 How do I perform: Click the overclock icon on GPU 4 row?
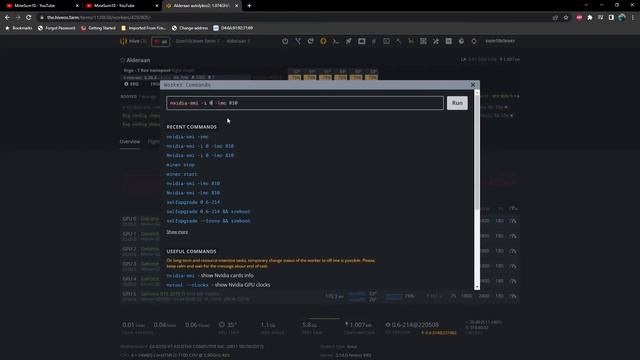pos(513,281)
